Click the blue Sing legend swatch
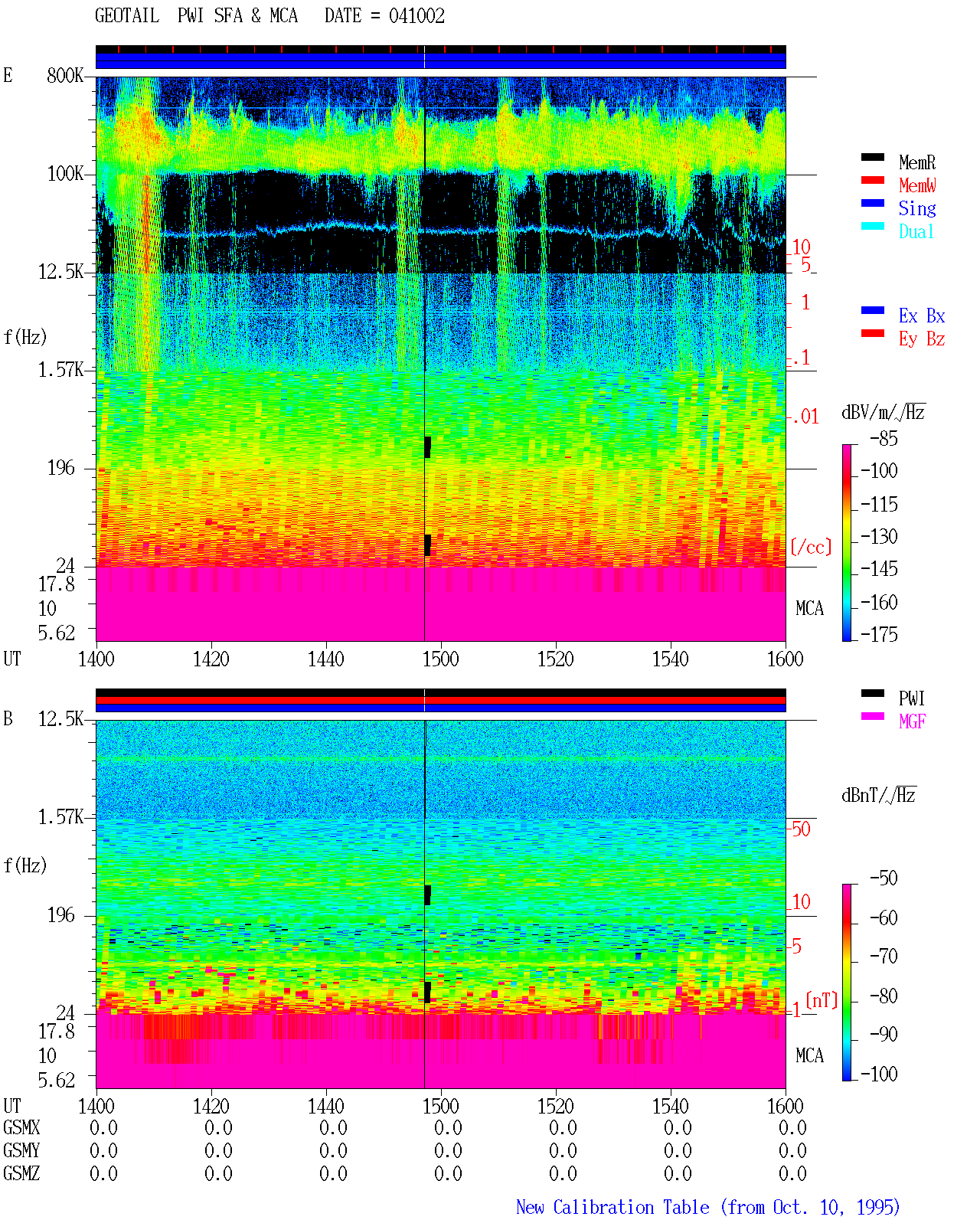 [x=873, y=204]
